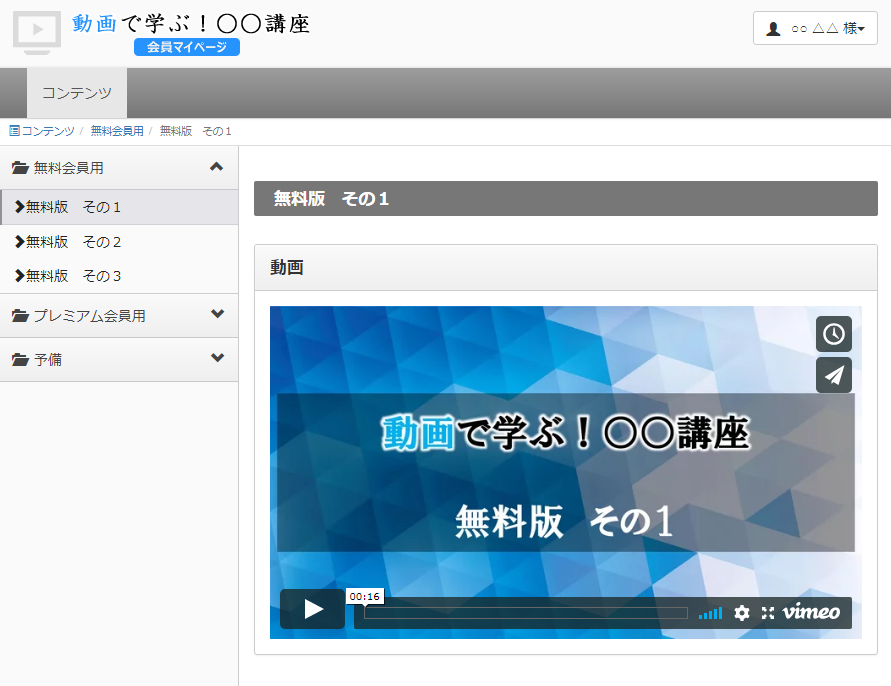Click the arrow icon beside 無料版 その1

click(20, 207)
